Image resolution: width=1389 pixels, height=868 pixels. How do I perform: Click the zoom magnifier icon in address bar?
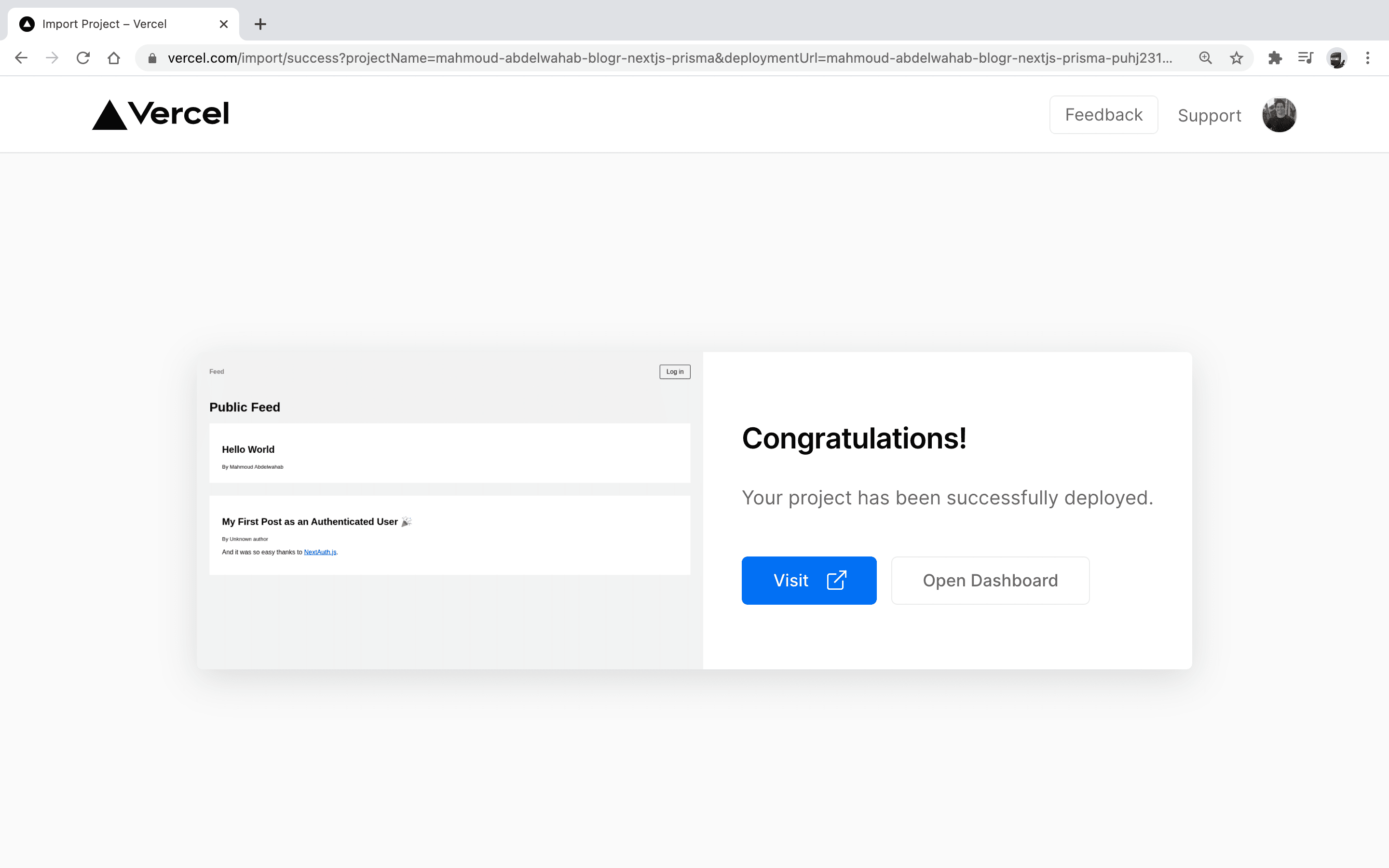[1205, 58]
